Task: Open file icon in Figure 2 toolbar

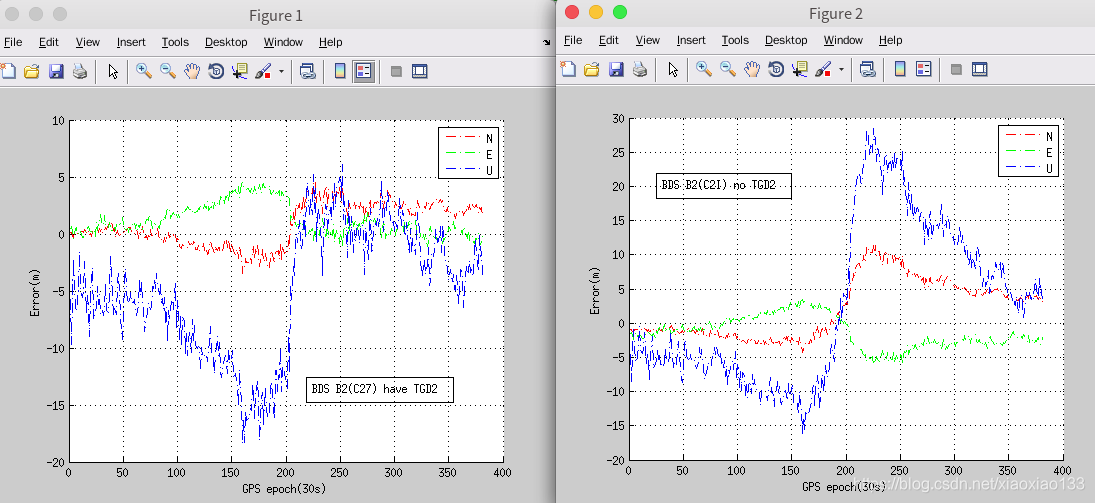Action: 591,68
